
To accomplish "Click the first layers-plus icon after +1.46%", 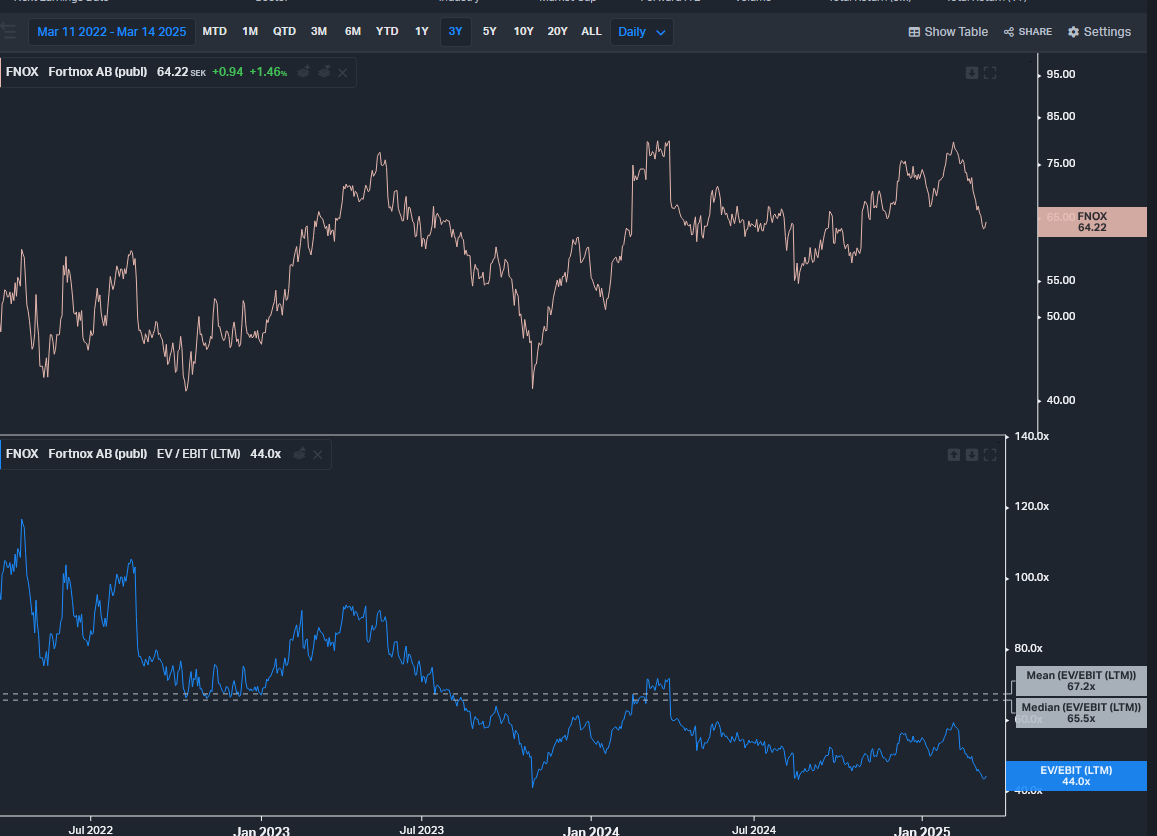I will pos(304,72).
